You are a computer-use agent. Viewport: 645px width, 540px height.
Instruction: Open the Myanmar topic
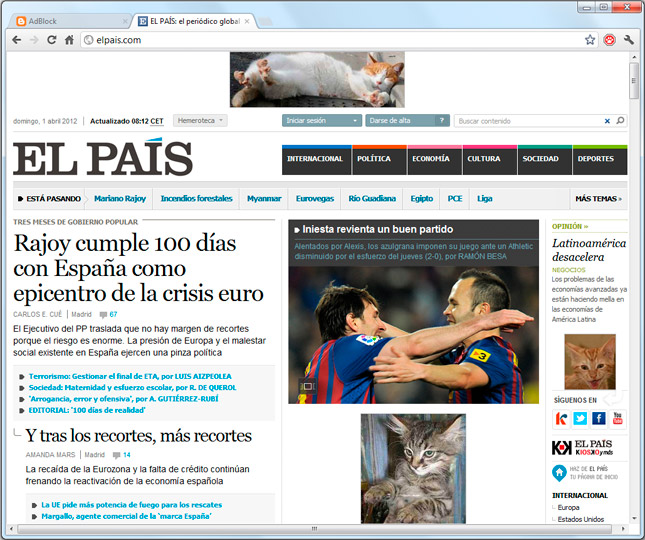pyautogui.click(x=264, y=199)
